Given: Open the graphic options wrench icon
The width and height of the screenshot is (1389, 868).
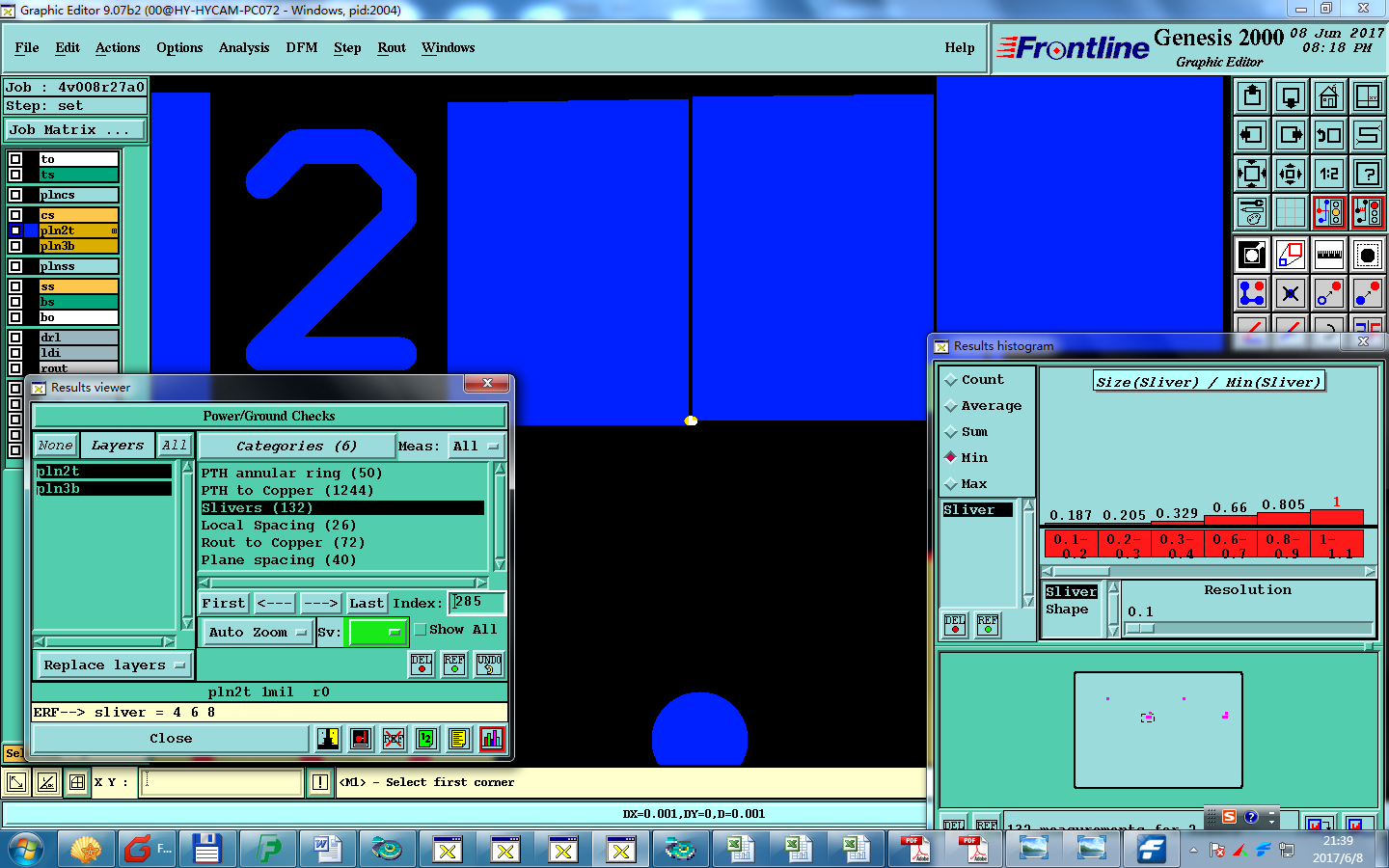Looking at the screenshot, I should click(x=1252, y=212).
